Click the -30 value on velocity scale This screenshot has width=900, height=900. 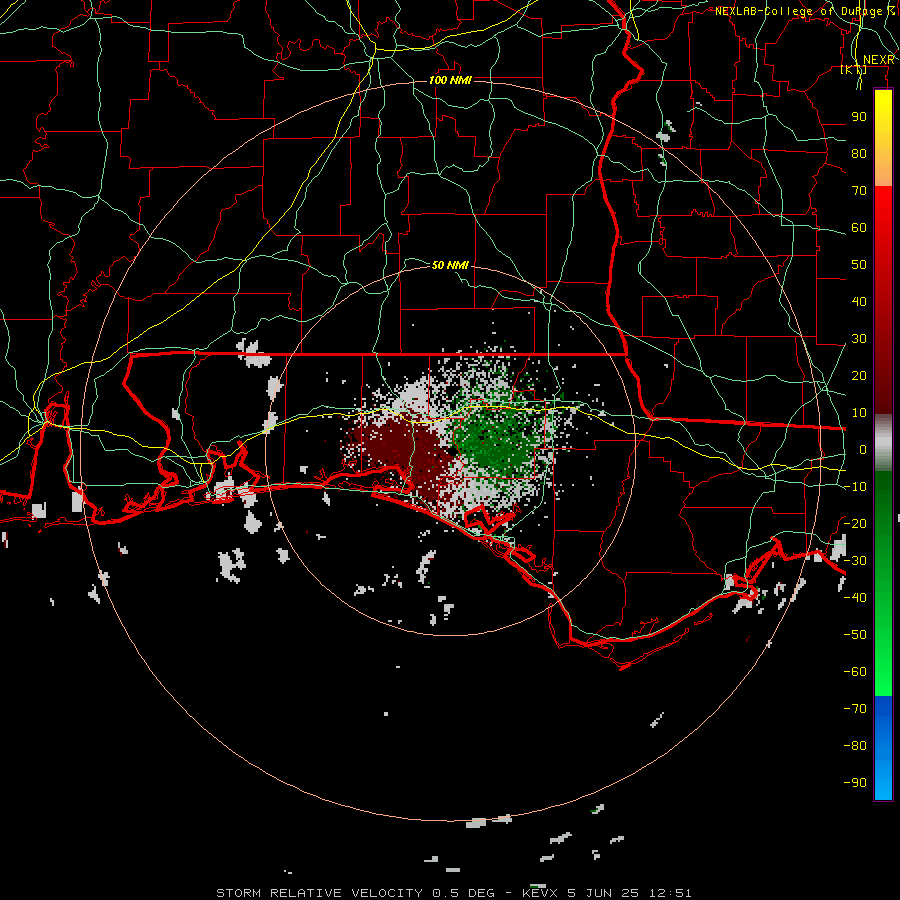855,561
